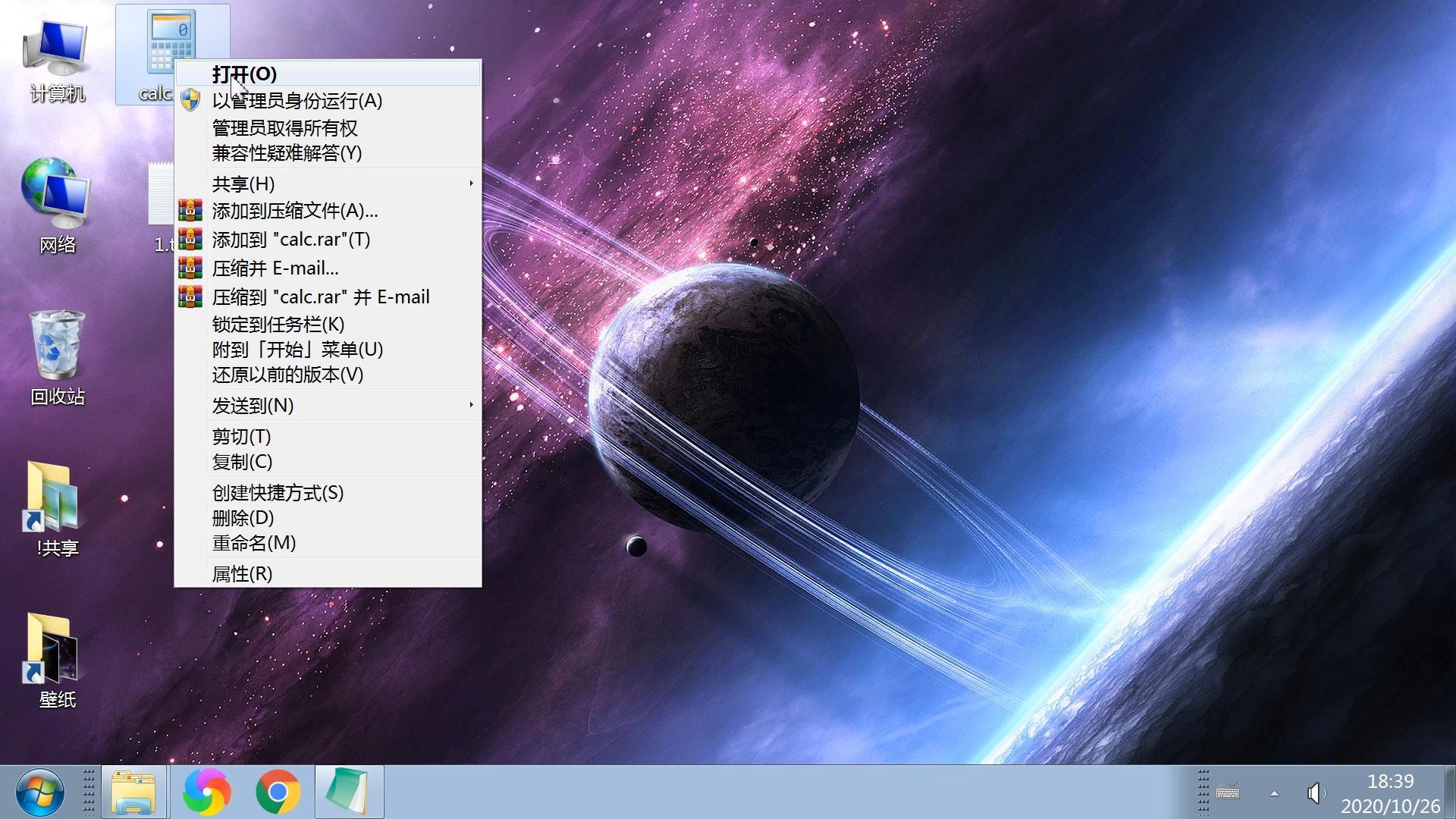
Task: Show hidden tray icons arrow
Action: [1274, 793]
